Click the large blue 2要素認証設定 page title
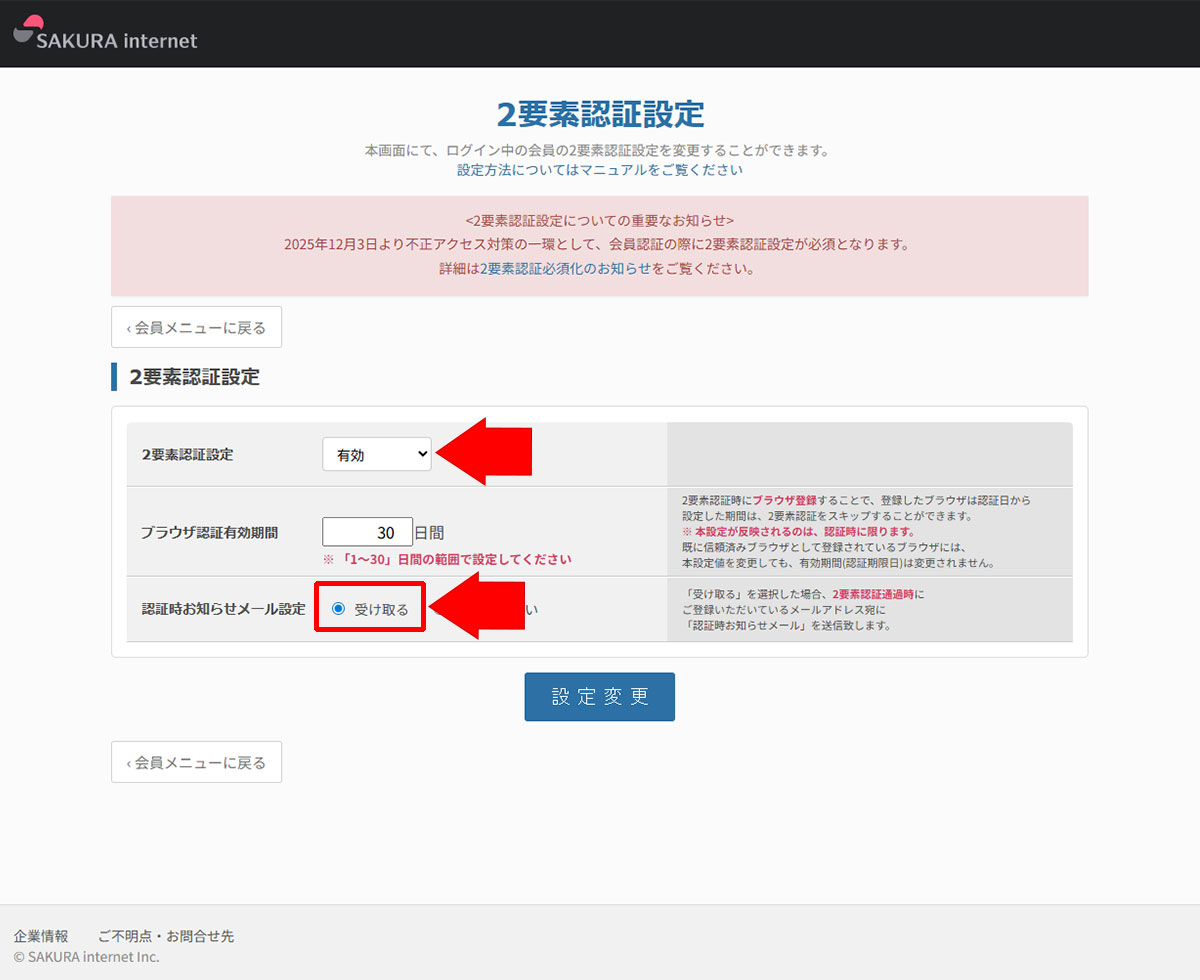 (600, 115)
